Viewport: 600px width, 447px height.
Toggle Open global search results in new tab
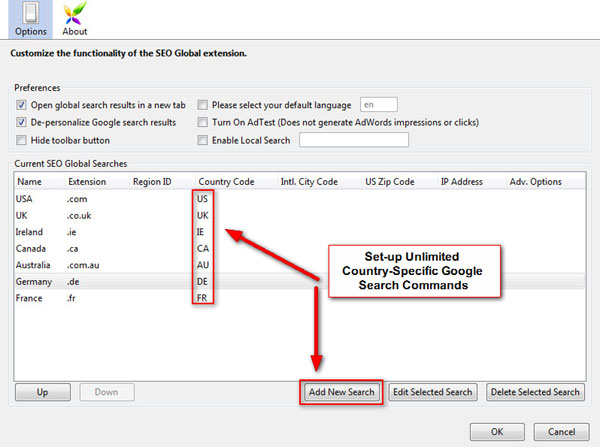pos(21,105)
